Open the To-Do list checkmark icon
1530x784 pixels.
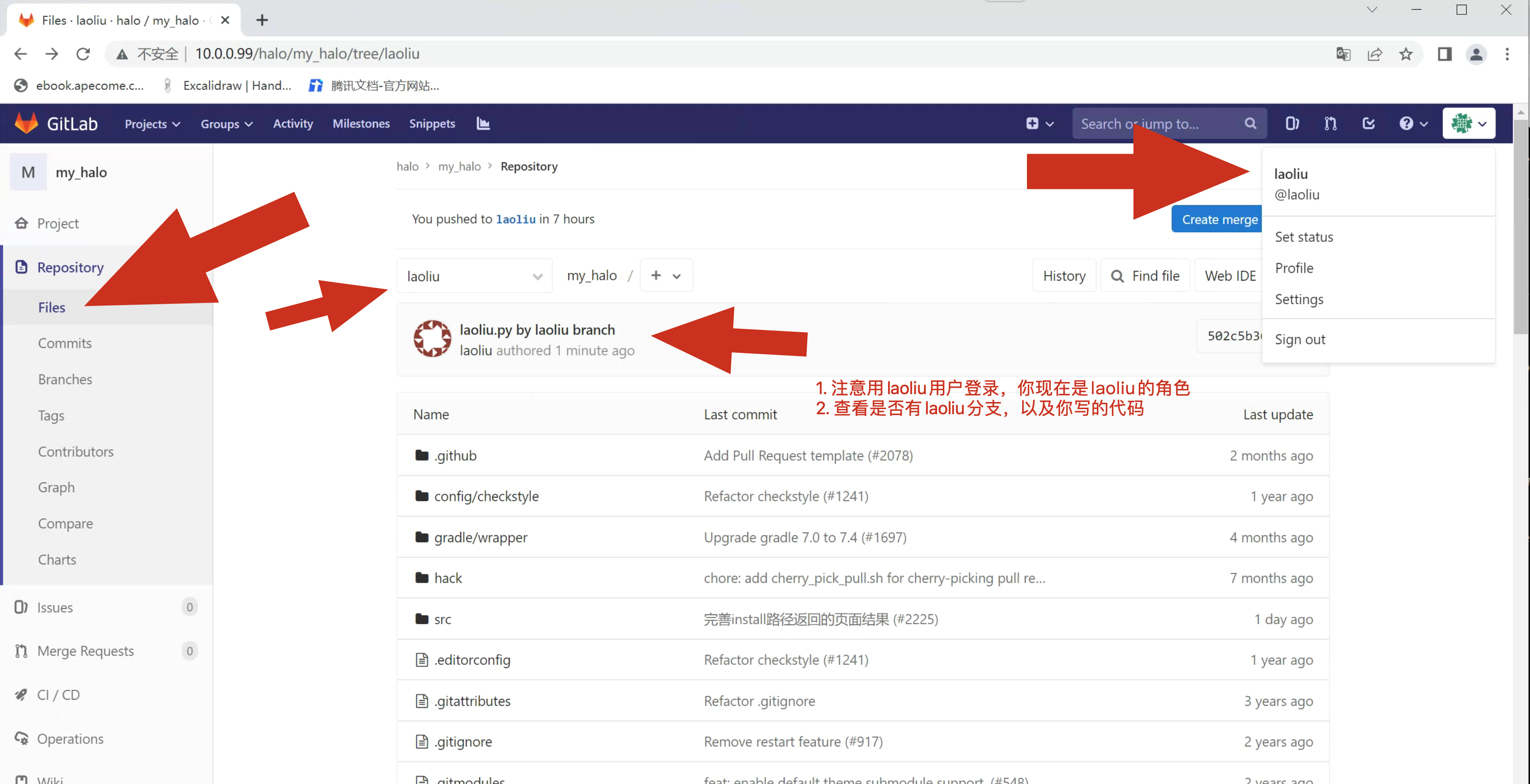pos(1368,124)
